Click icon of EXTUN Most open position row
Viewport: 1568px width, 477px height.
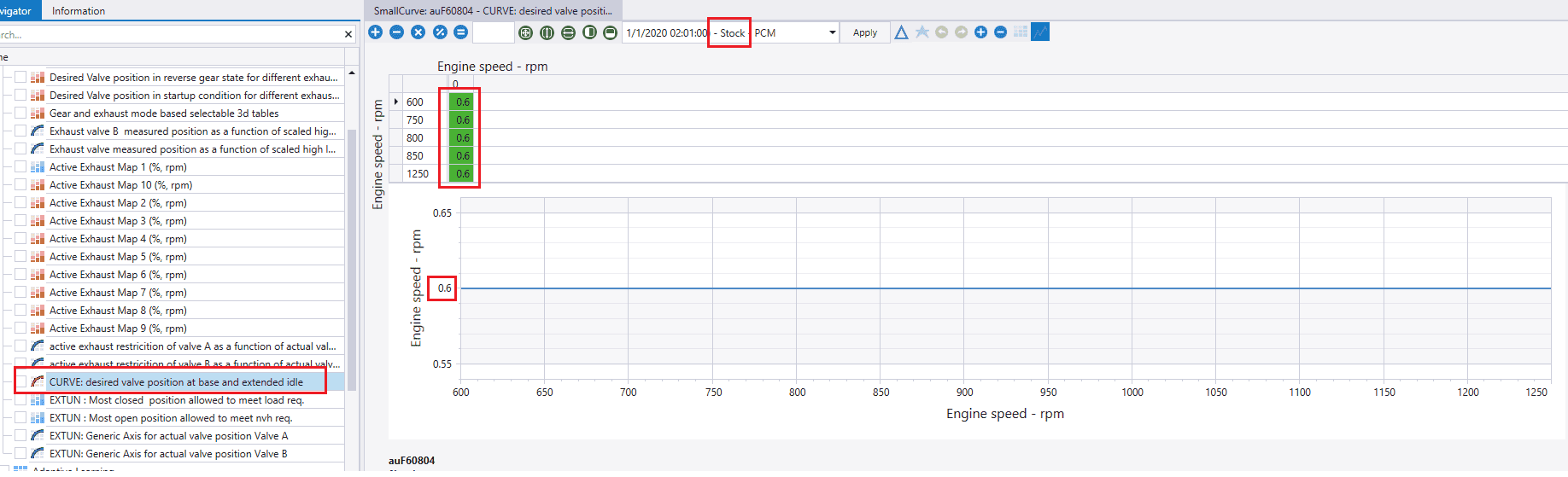click(x=38, y=417)
